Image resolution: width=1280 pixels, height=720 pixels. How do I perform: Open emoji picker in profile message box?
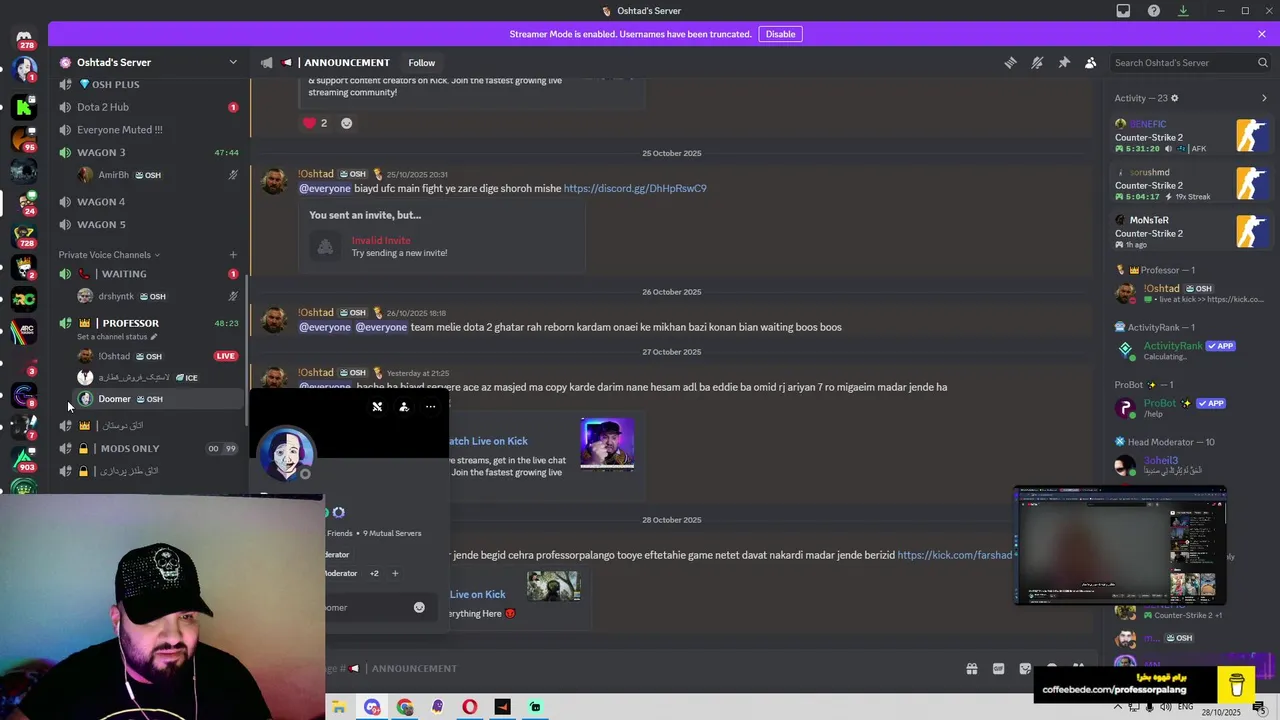pos(419,607)
